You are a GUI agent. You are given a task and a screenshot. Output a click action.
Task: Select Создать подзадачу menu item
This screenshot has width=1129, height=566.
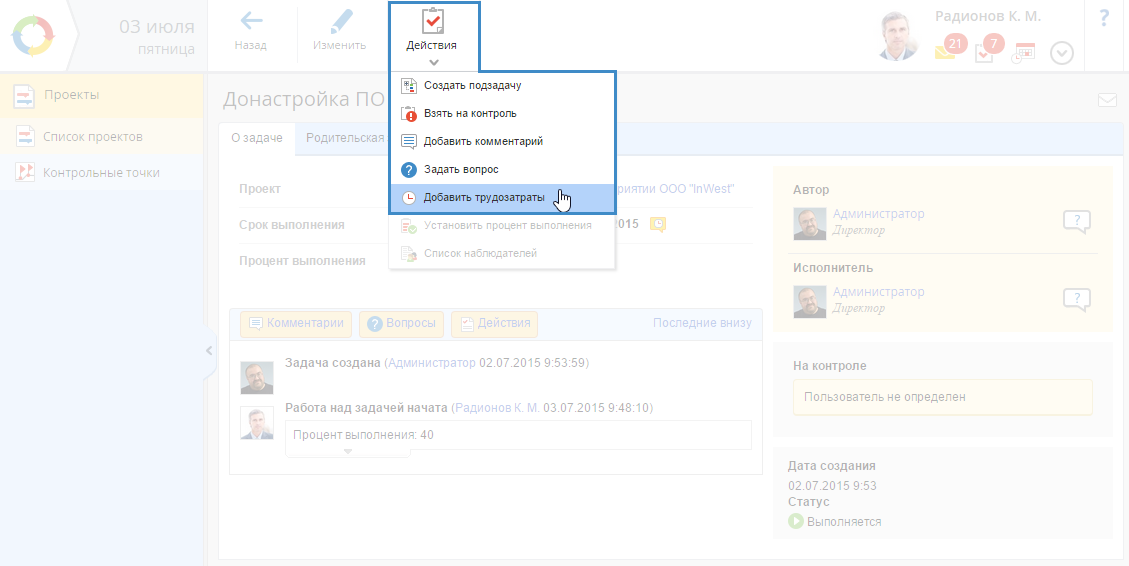click(x=502, y=86)
